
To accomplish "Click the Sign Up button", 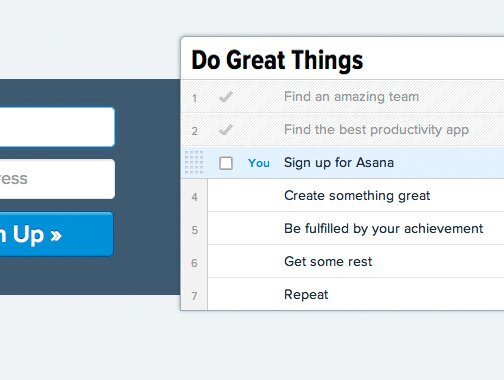I will click(57, 234).
